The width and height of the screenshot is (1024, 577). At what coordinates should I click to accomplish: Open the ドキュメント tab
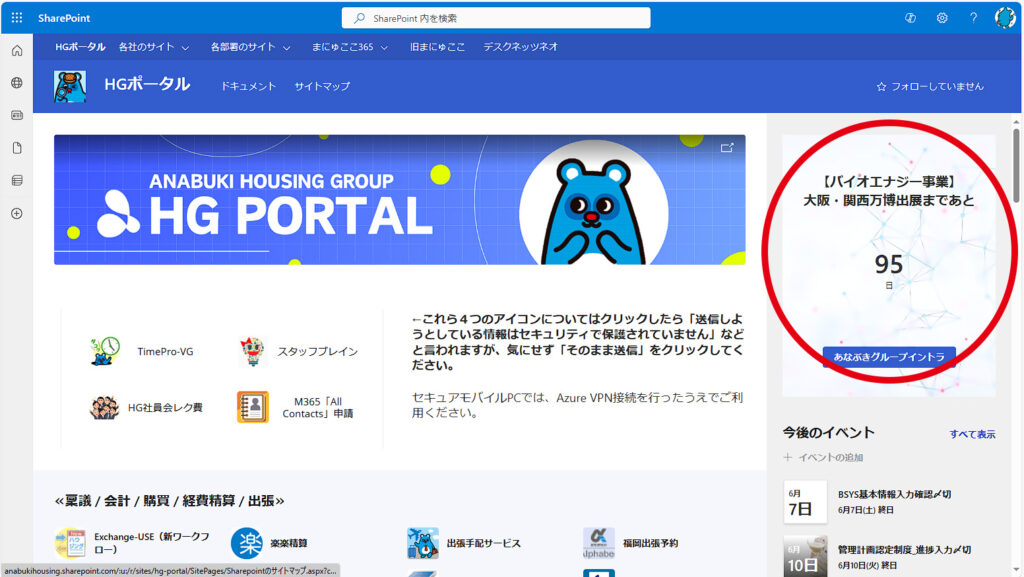(x=248, y=86)
